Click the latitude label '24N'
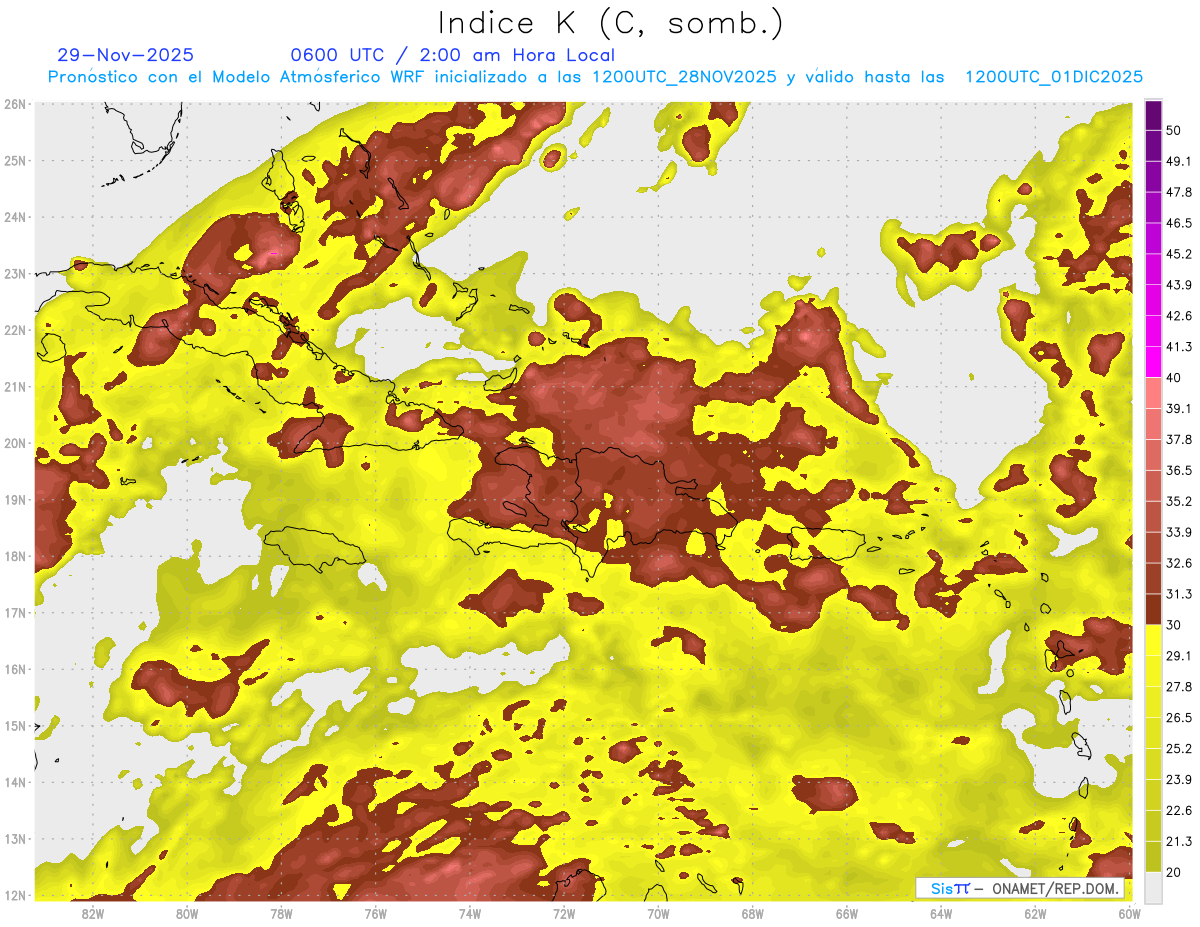 16,217
